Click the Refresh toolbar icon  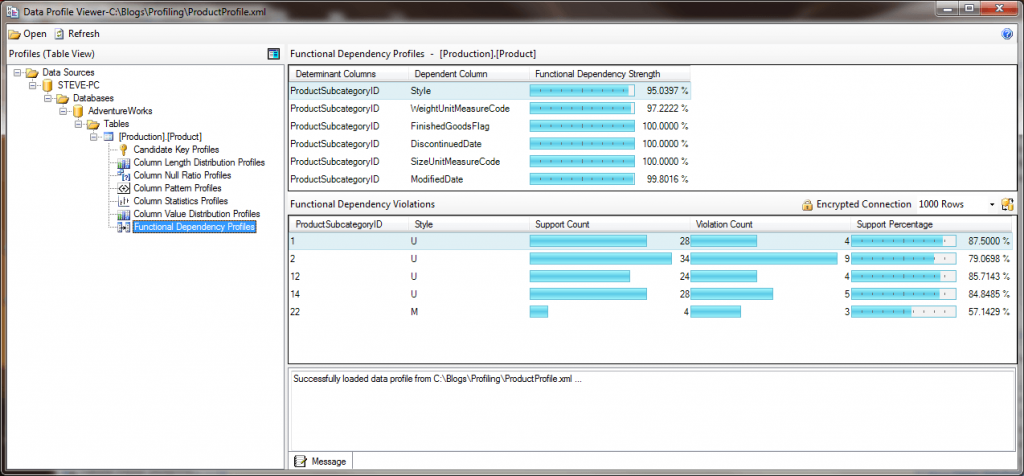click(59, 34)
